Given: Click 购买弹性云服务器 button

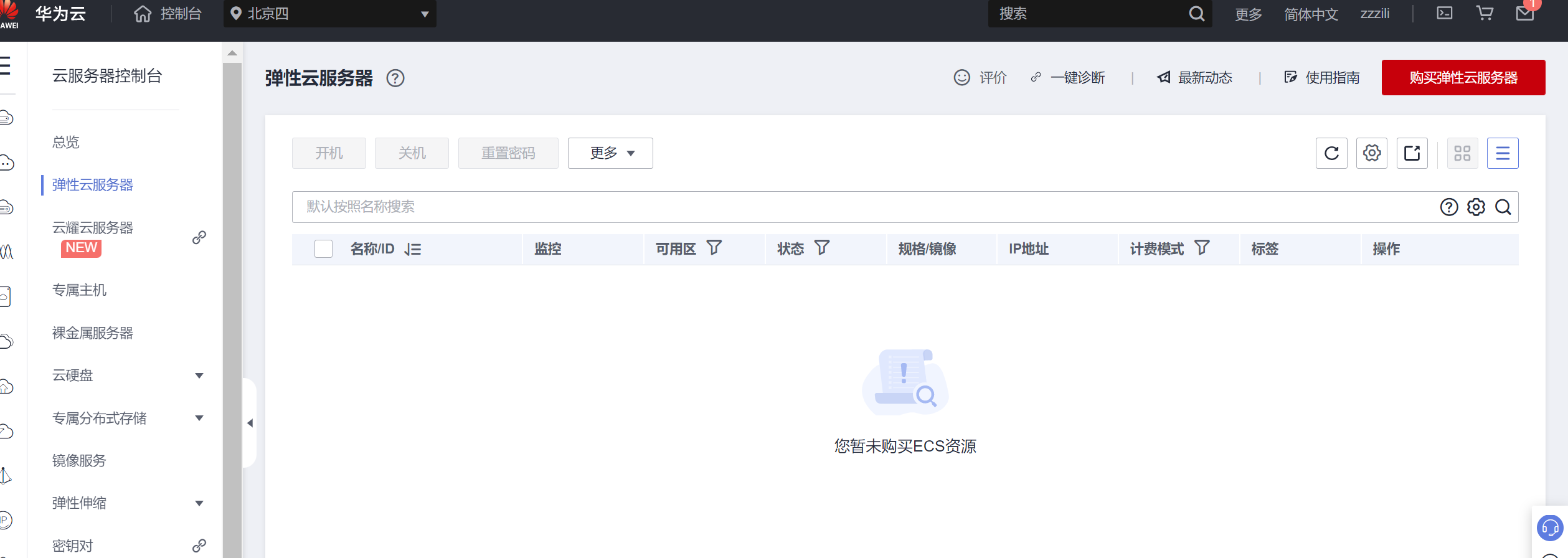Looking at the screenshot, I should click(x=1463, y=77).
